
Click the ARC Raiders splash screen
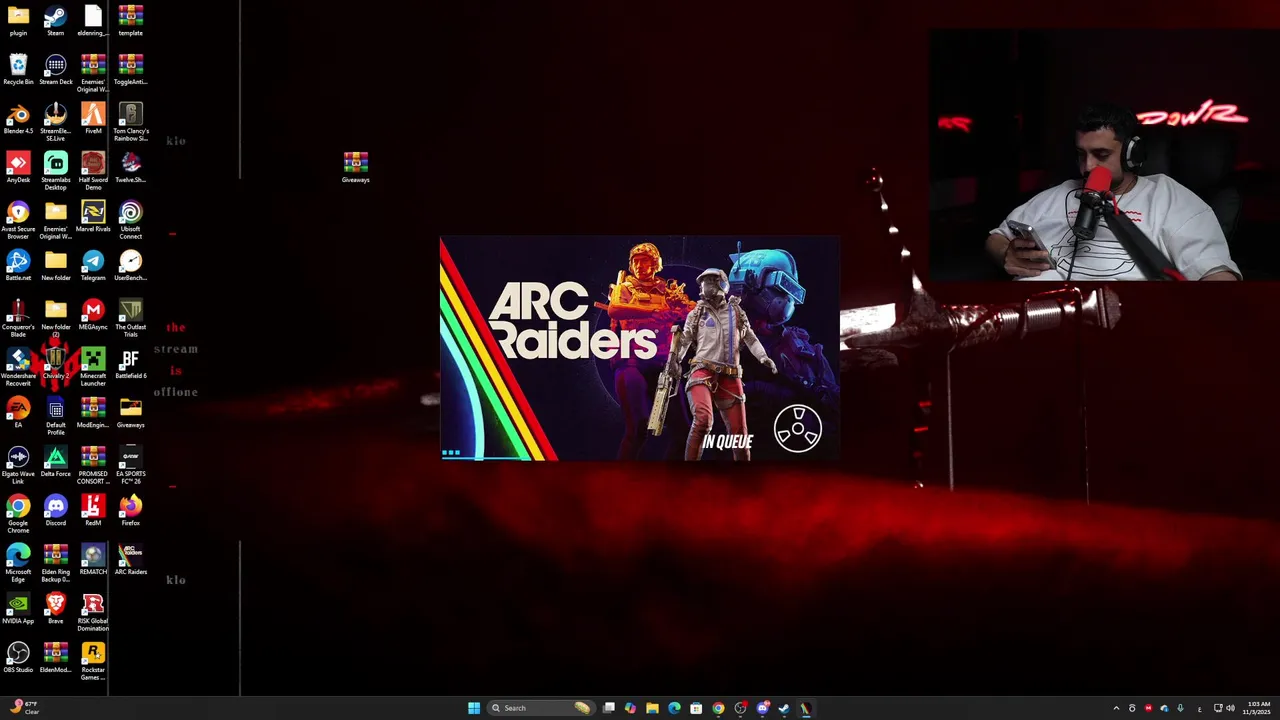pyautogui.click(x=640, y=349)
